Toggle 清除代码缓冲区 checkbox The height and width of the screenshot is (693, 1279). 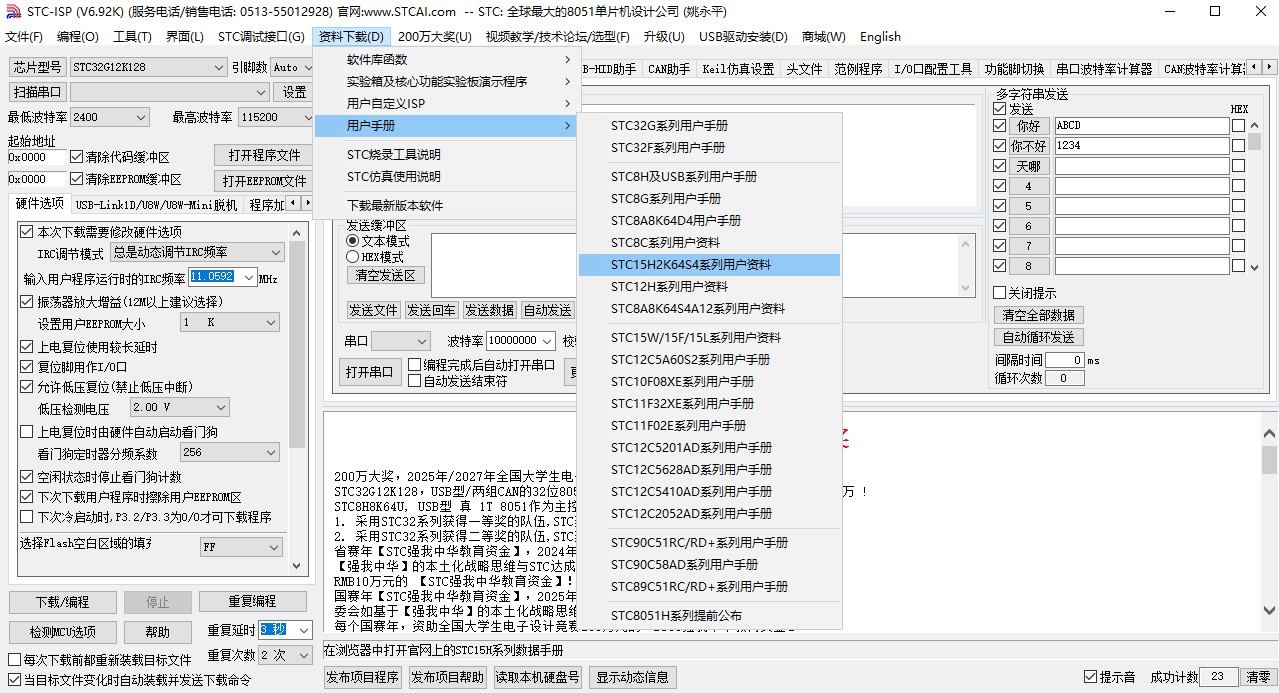pos(77,157)
